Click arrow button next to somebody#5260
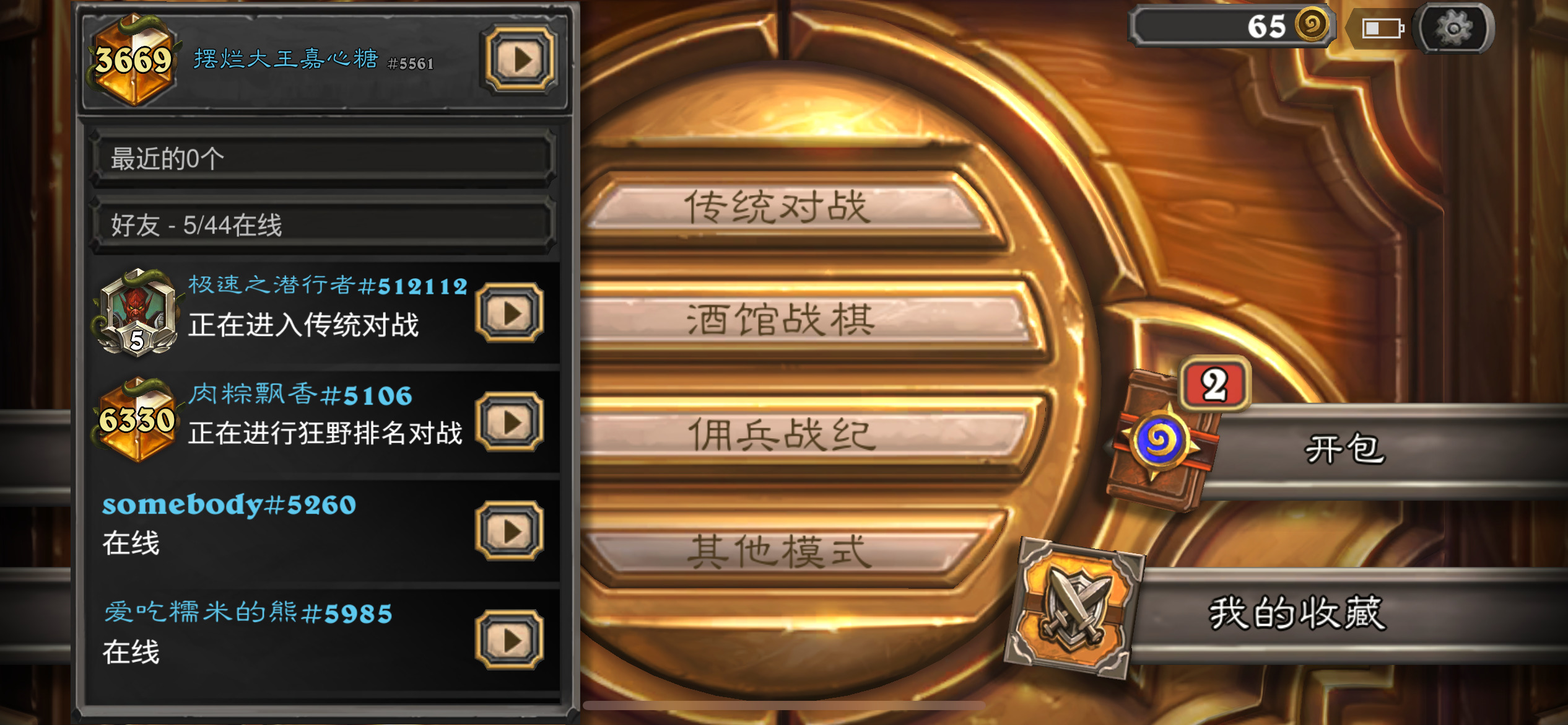Screen dimensions: 1568x725 (x=510, y=531)
